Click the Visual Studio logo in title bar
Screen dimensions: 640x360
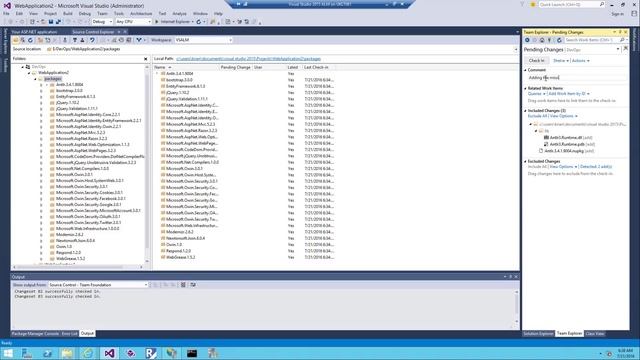click(7, 6)
